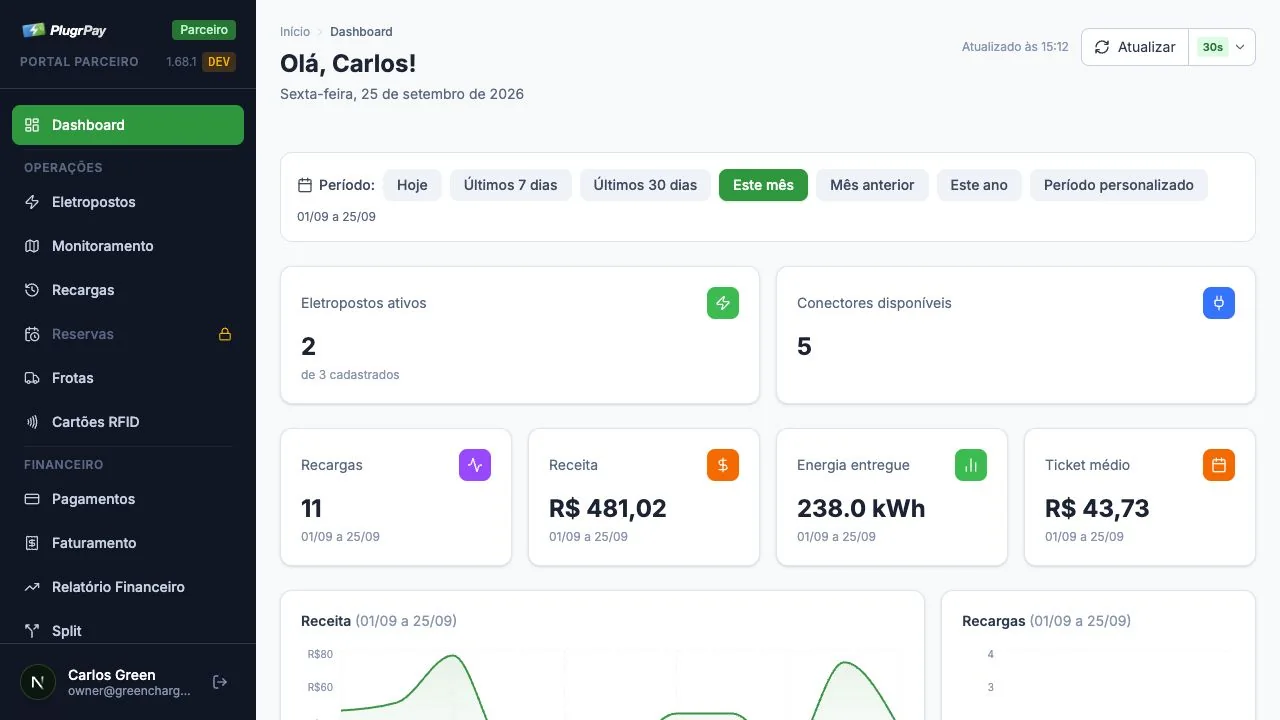Open the 30s refresh interval dropdown
Screen dimensions: 1280x720
coord(1222,47)
